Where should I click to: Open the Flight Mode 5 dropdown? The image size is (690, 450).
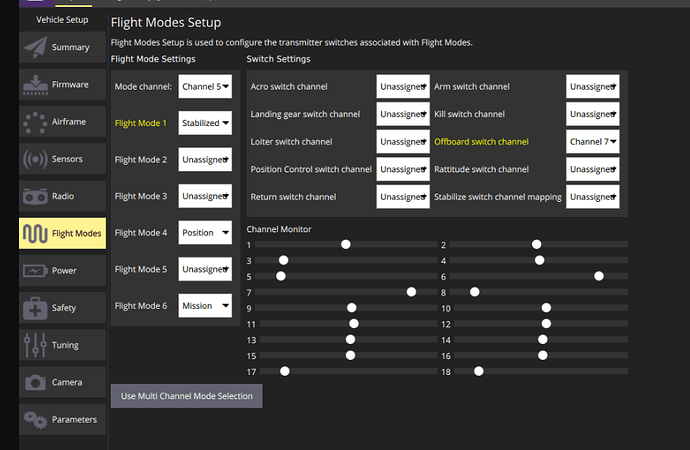coord(205,269)
